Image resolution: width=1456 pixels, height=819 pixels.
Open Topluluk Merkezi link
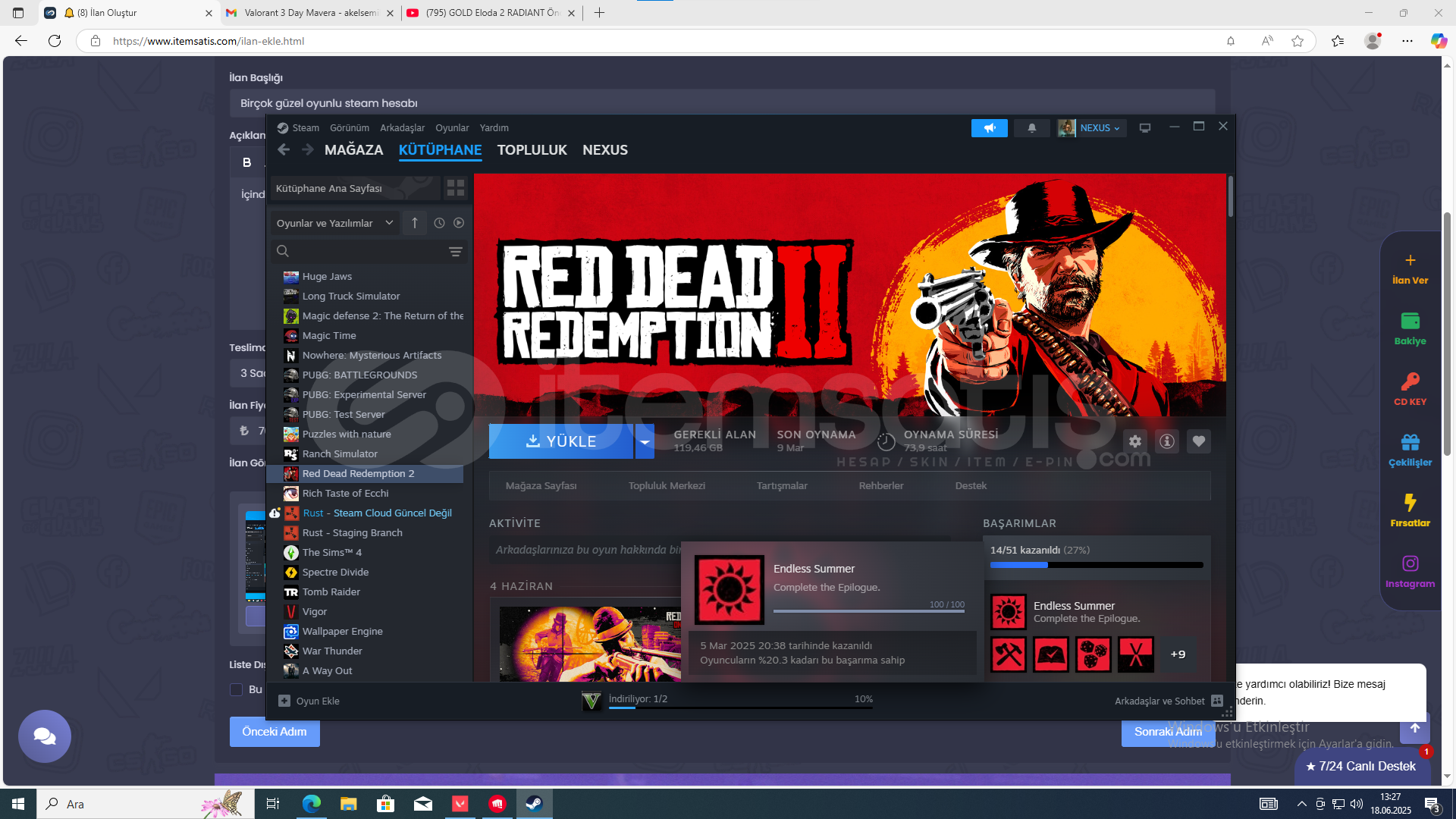coord(667,486)
